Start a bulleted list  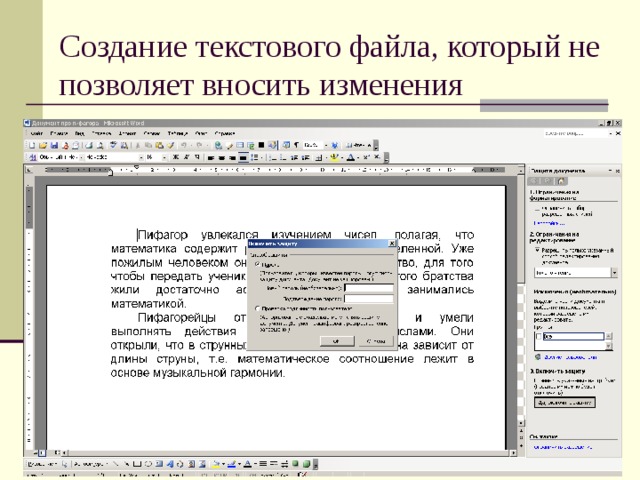pyautogui.click(x=284, y=158)
